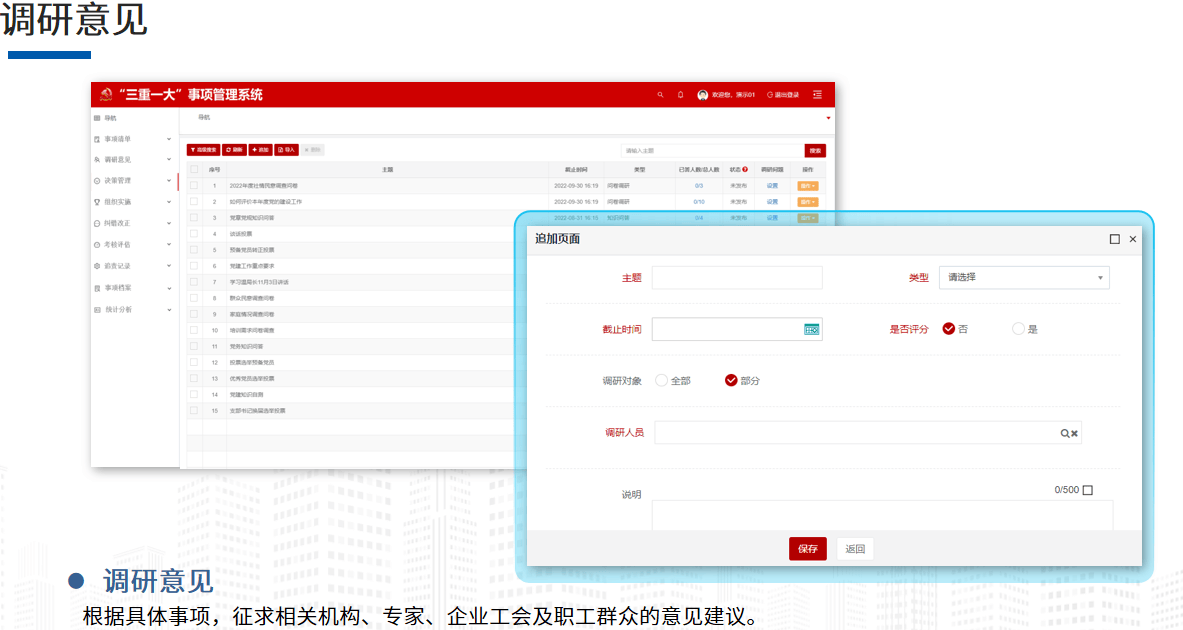This screenshot has height=630, width=1183.
Task: Check row 1 2022年度社情民意调查问卷
Action: tap(194, 186)
